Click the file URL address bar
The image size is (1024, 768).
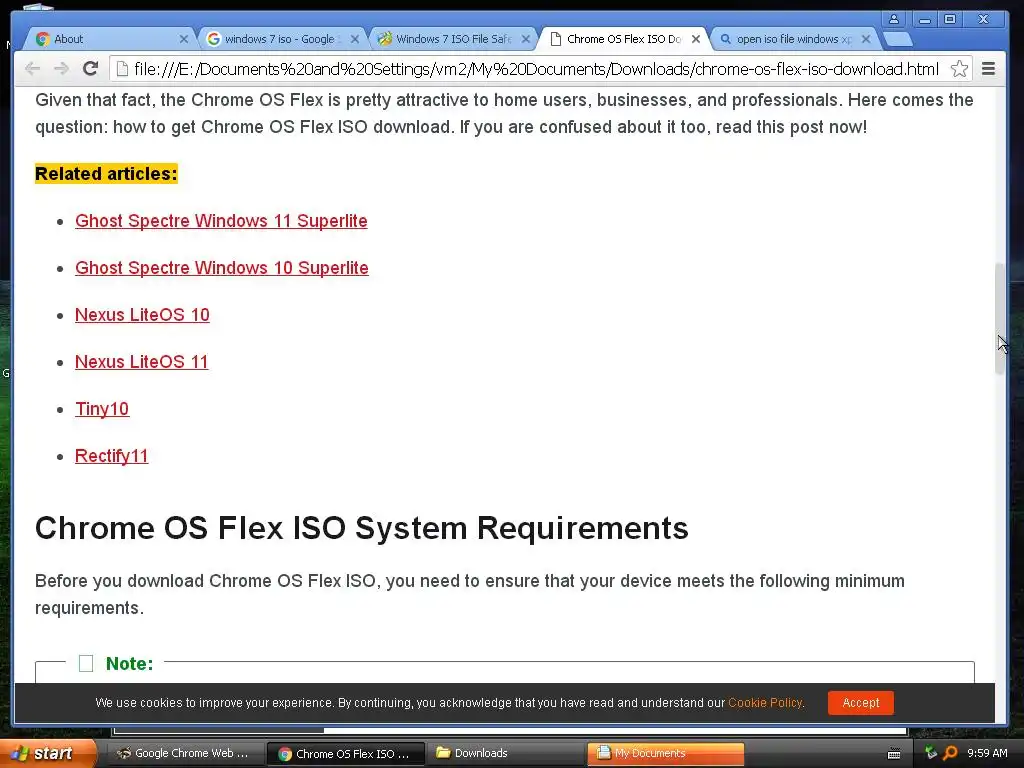click(x=536, y=69)
